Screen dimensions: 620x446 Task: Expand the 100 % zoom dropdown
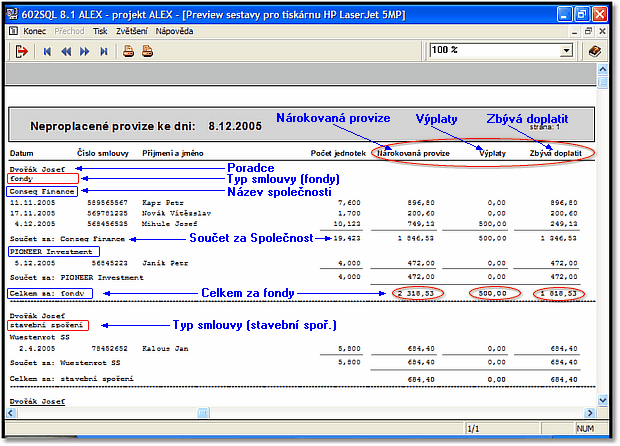pos(567,50)
